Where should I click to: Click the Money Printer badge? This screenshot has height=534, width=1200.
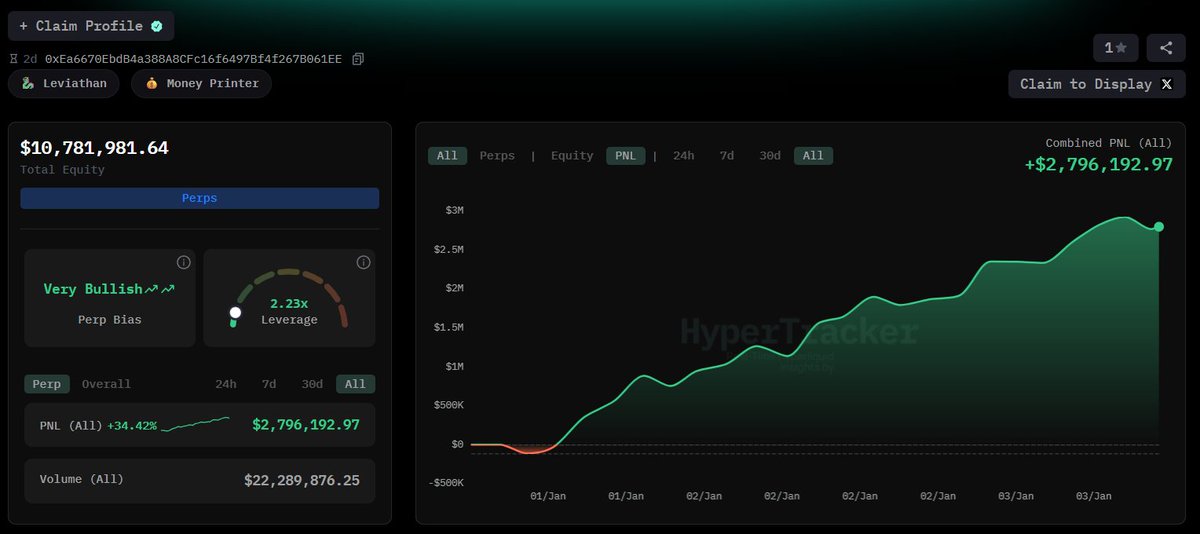point(201,84)
